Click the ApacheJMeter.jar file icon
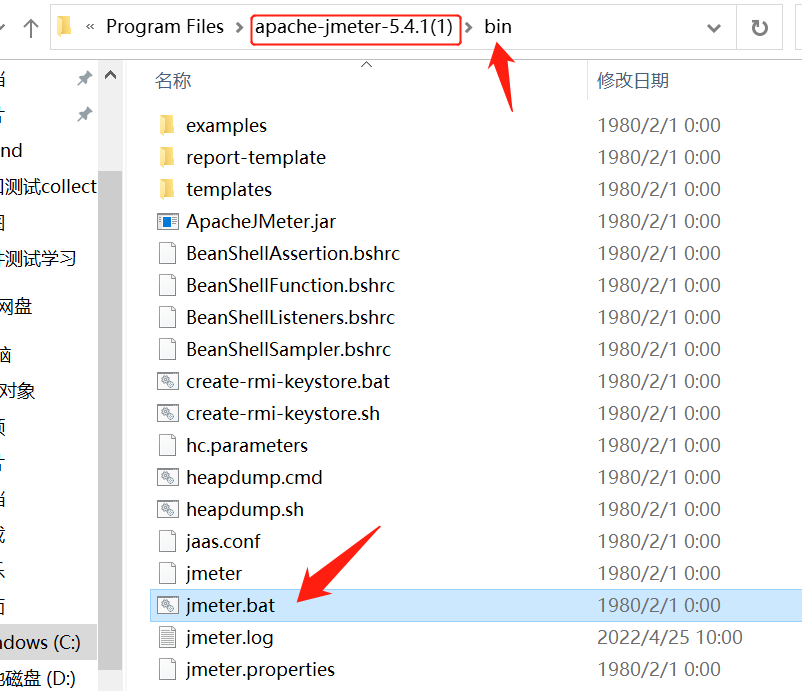The height and width of the screenshot is (691, 802). [168, 221]
